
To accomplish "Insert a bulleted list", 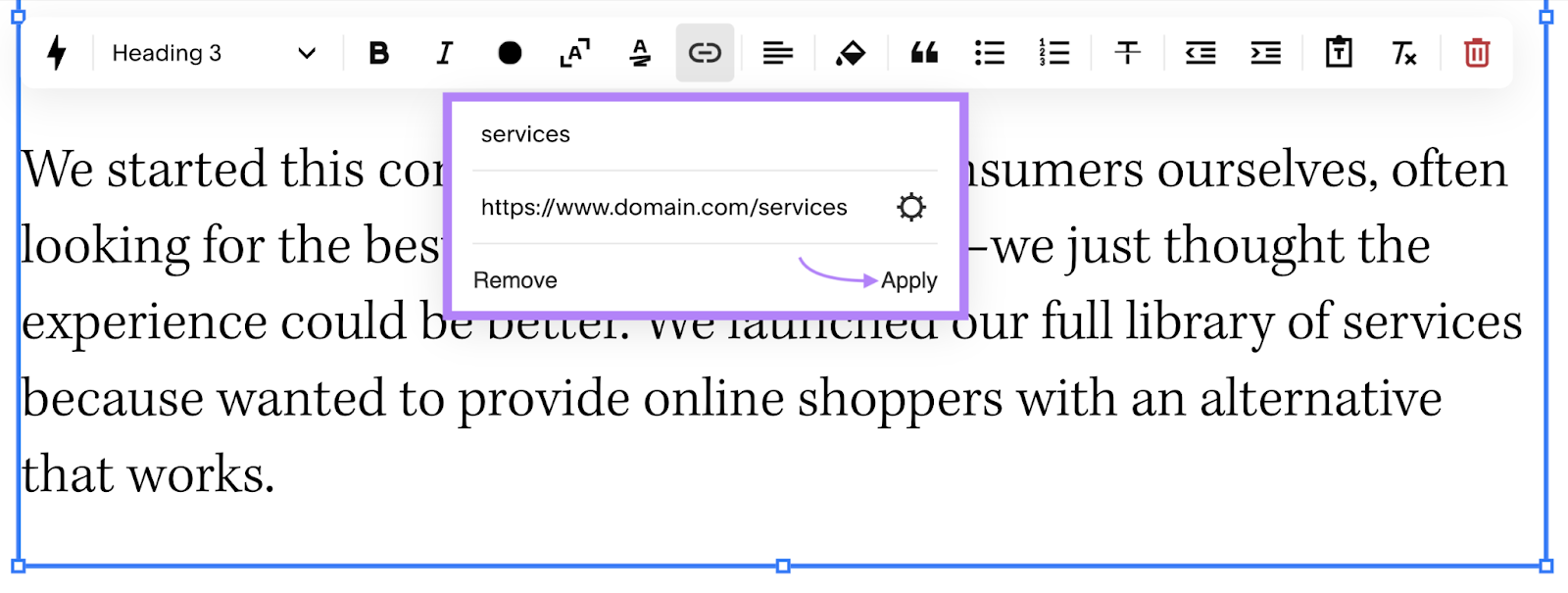I will (990, 53).
